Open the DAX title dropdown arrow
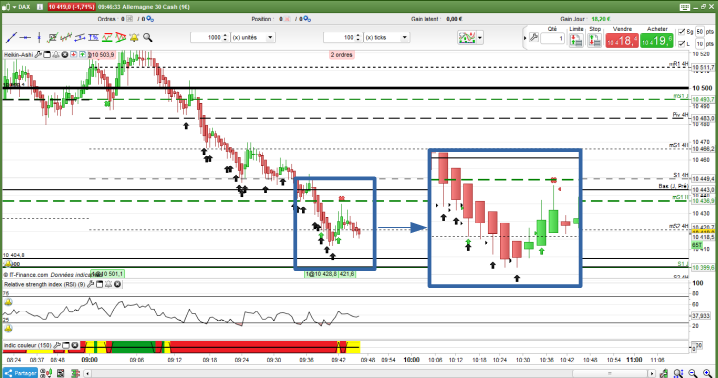This screenshot has height=378, width=718. (14, 7)
